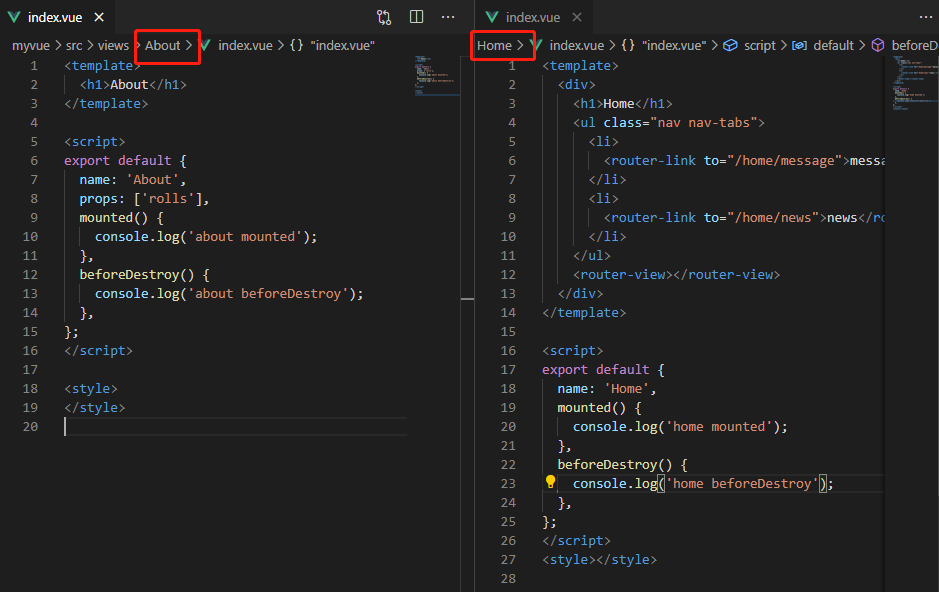Screen dimensions: 939x592
Task: Click beforeDestroy() method in right editor
Action: pyautogui.click(x=615, y=465)
